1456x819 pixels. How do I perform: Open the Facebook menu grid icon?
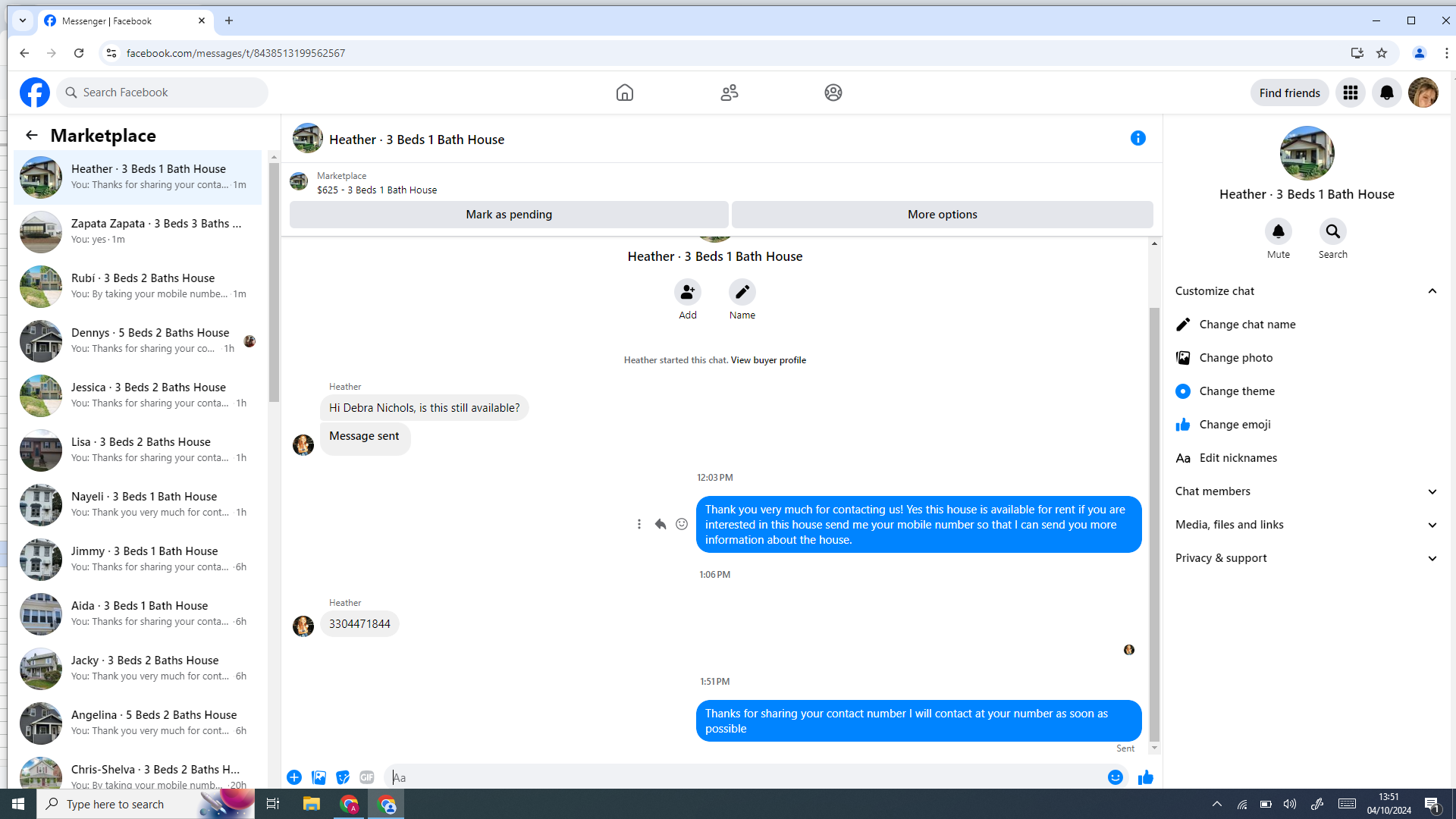(x=1351, y=93)
